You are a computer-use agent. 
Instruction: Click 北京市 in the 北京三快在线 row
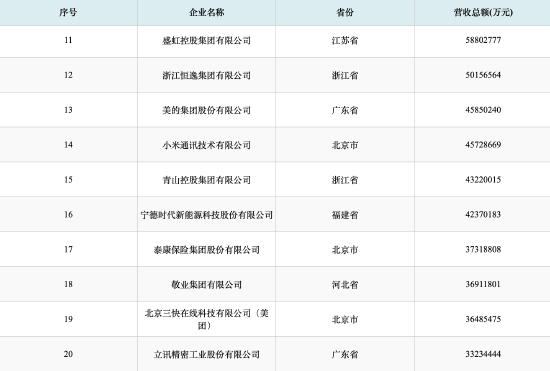pos(345,319)
